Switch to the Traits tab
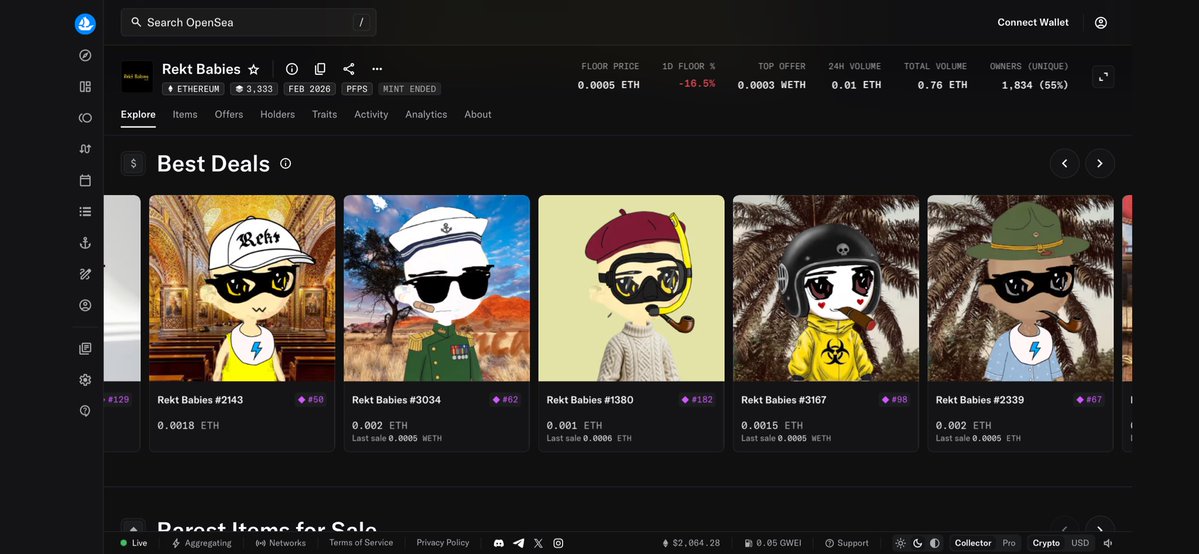This screenshot has width=1199, height=554. point(324,114)
